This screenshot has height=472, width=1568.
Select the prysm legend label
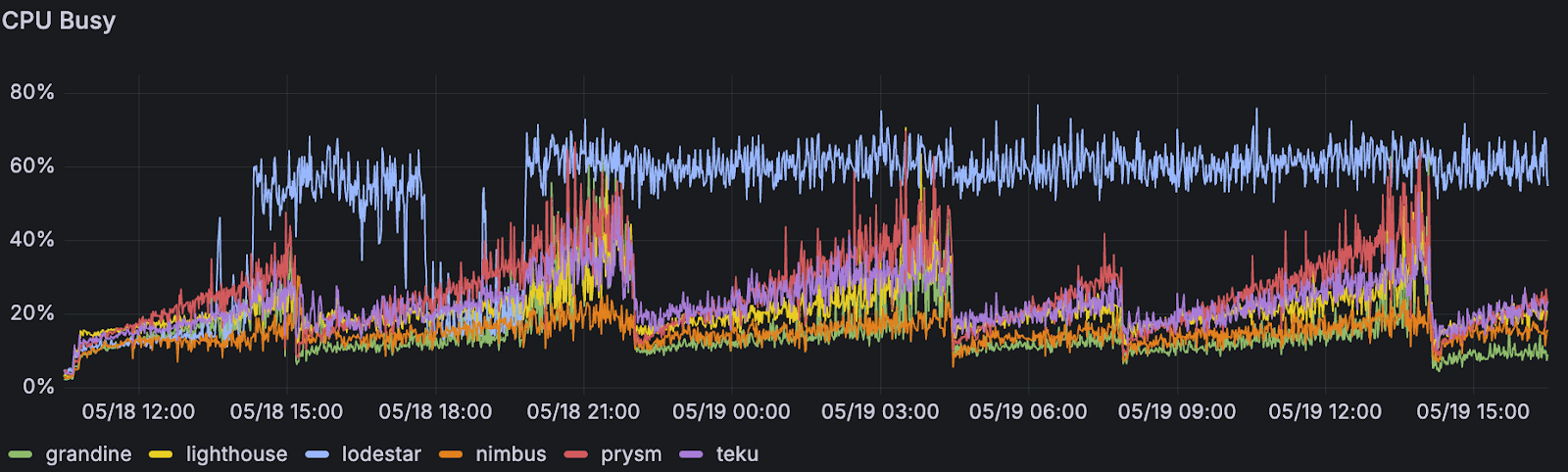point(631,454)
